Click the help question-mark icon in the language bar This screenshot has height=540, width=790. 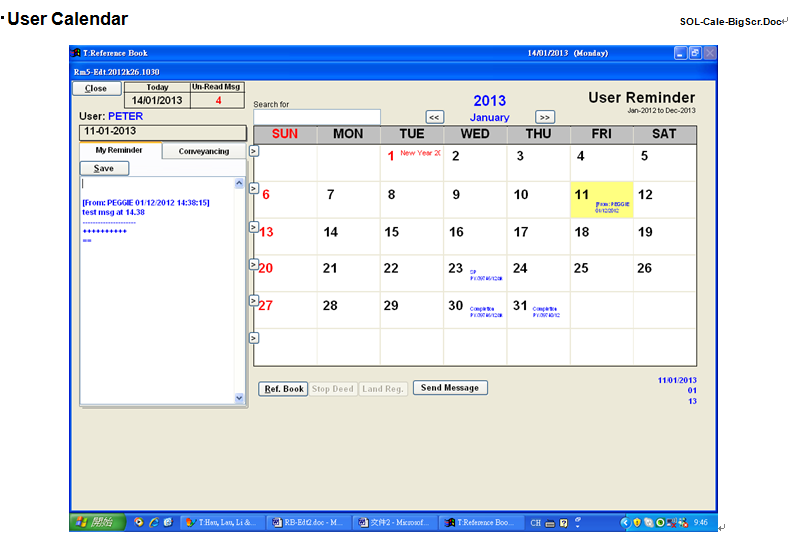click(x=564, y=523)
